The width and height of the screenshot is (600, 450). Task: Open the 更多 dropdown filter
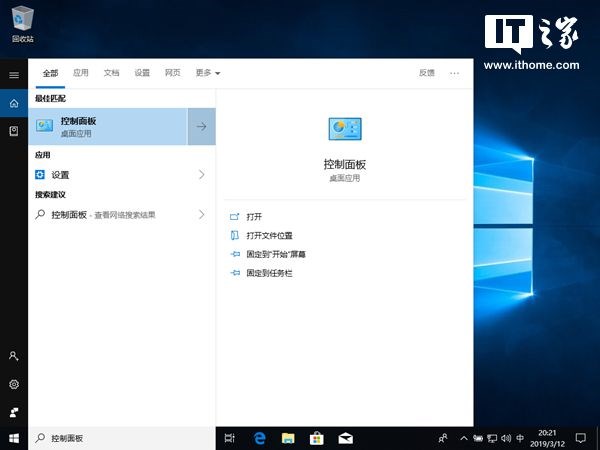coord(208,73)
